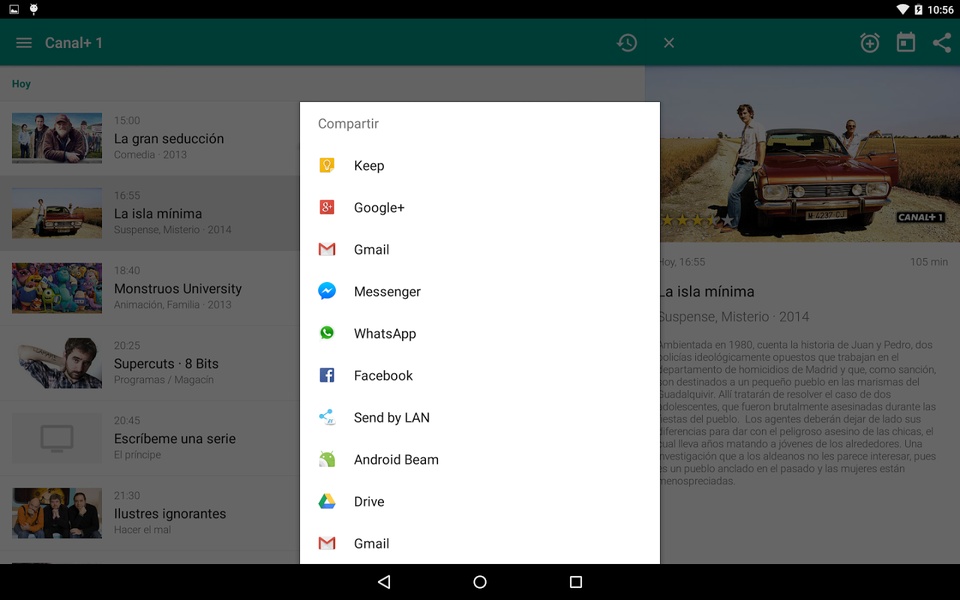Image resolution: width=960 pixels, height=600 pixels.
Task: Tap the status bar clock showing 10:56
Action: 940,10
